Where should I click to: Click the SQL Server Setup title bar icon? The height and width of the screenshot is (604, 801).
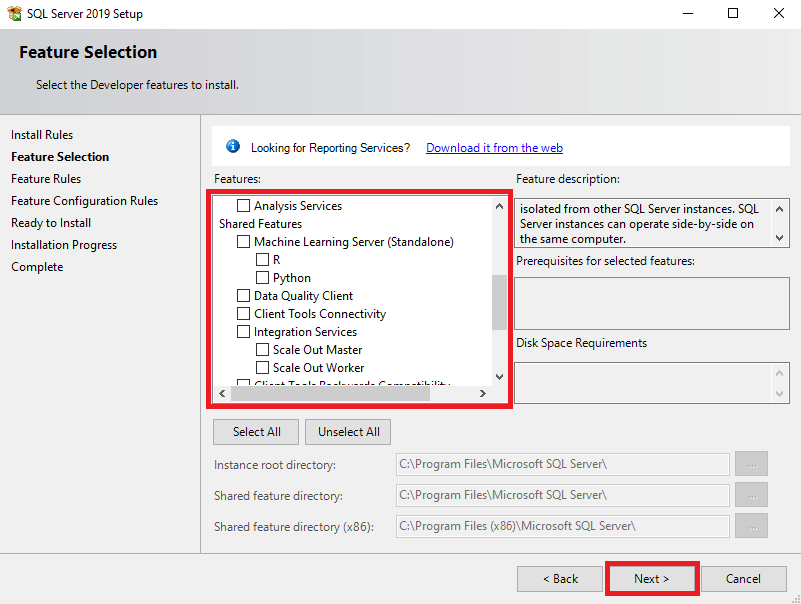pos(14,13)
